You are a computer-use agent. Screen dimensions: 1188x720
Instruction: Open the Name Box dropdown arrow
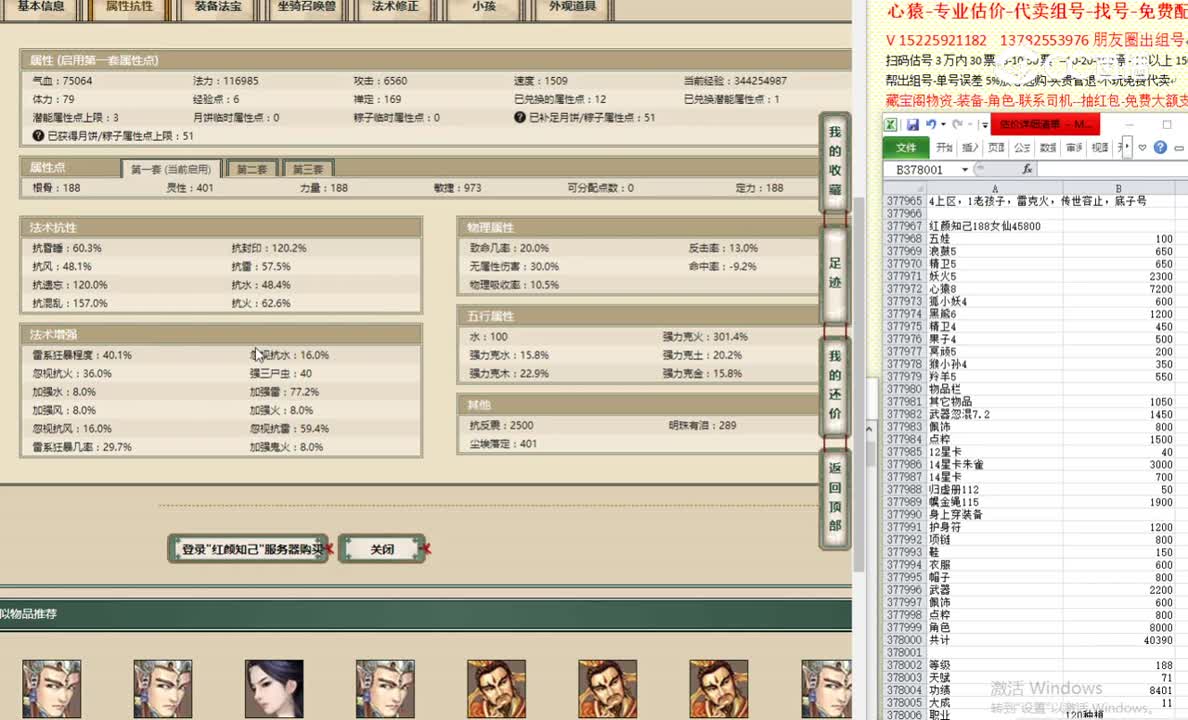coord(964,169)
